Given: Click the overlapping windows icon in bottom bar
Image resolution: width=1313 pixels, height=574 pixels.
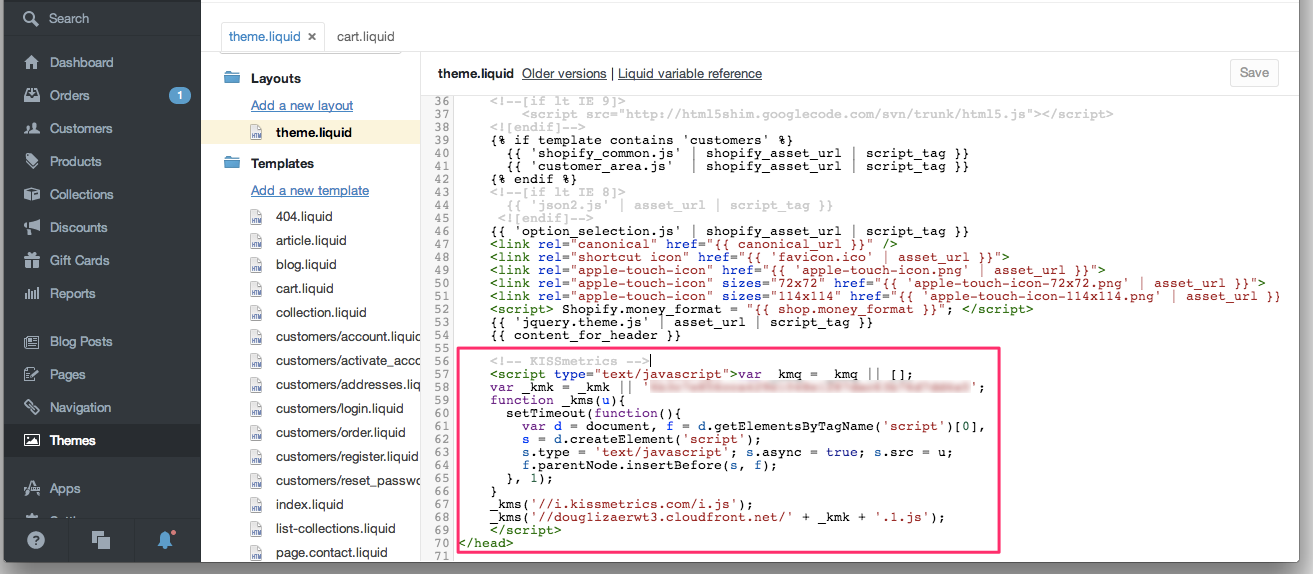Looking at the screenshot, I should pyautogui.click(x=100, y=540).
